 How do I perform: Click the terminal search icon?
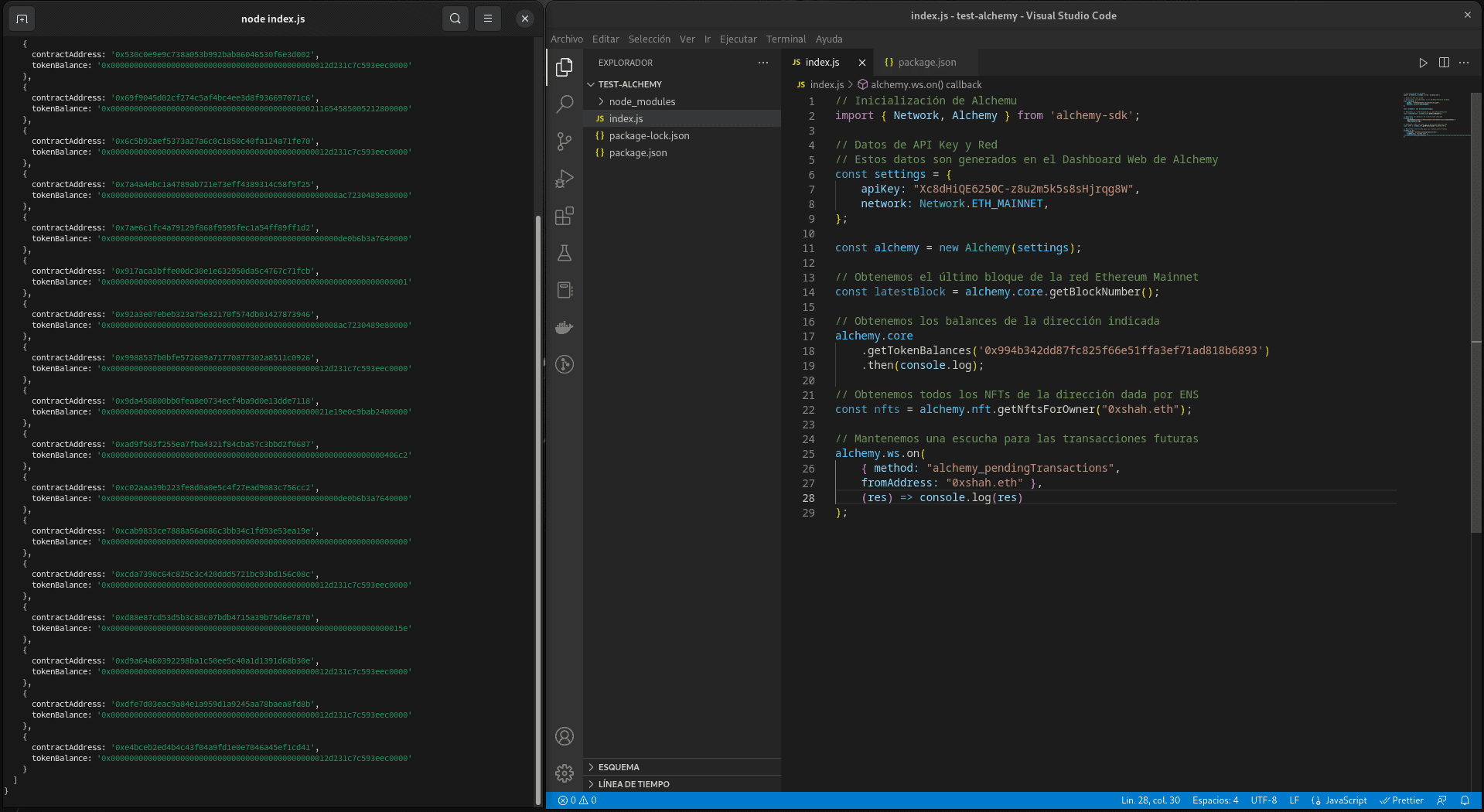(x=455, y=19)
